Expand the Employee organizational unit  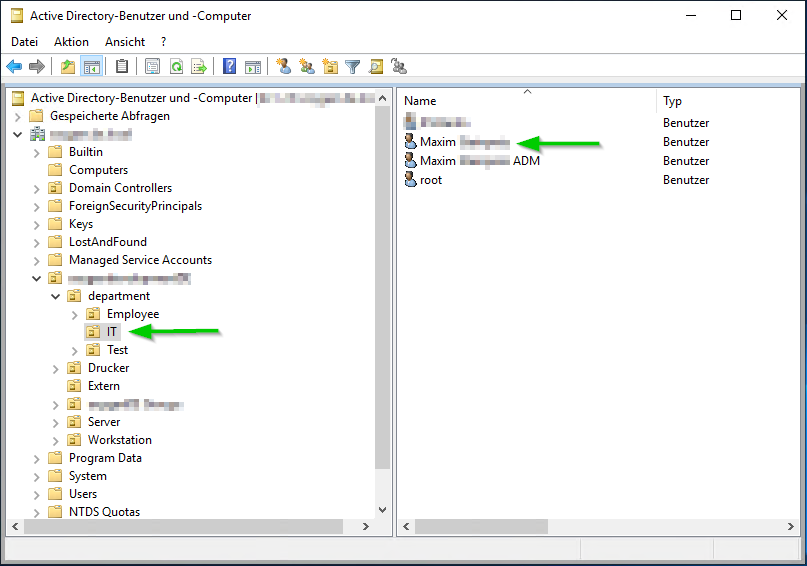click(75, 315)
